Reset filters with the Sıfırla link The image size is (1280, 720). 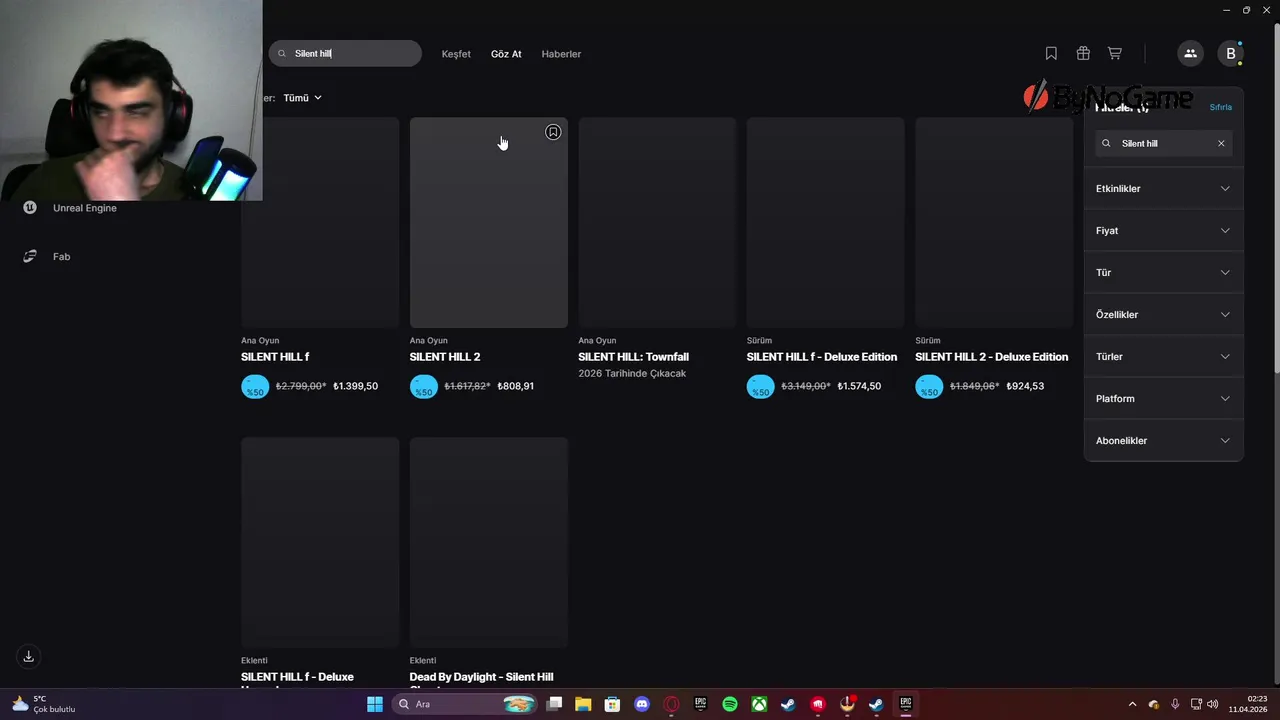click(1221, 107)
